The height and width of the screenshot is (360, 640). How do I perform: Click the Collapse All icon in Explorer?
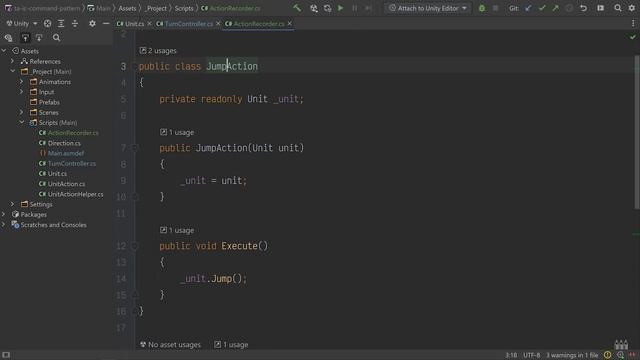click(x=75, y=24)
